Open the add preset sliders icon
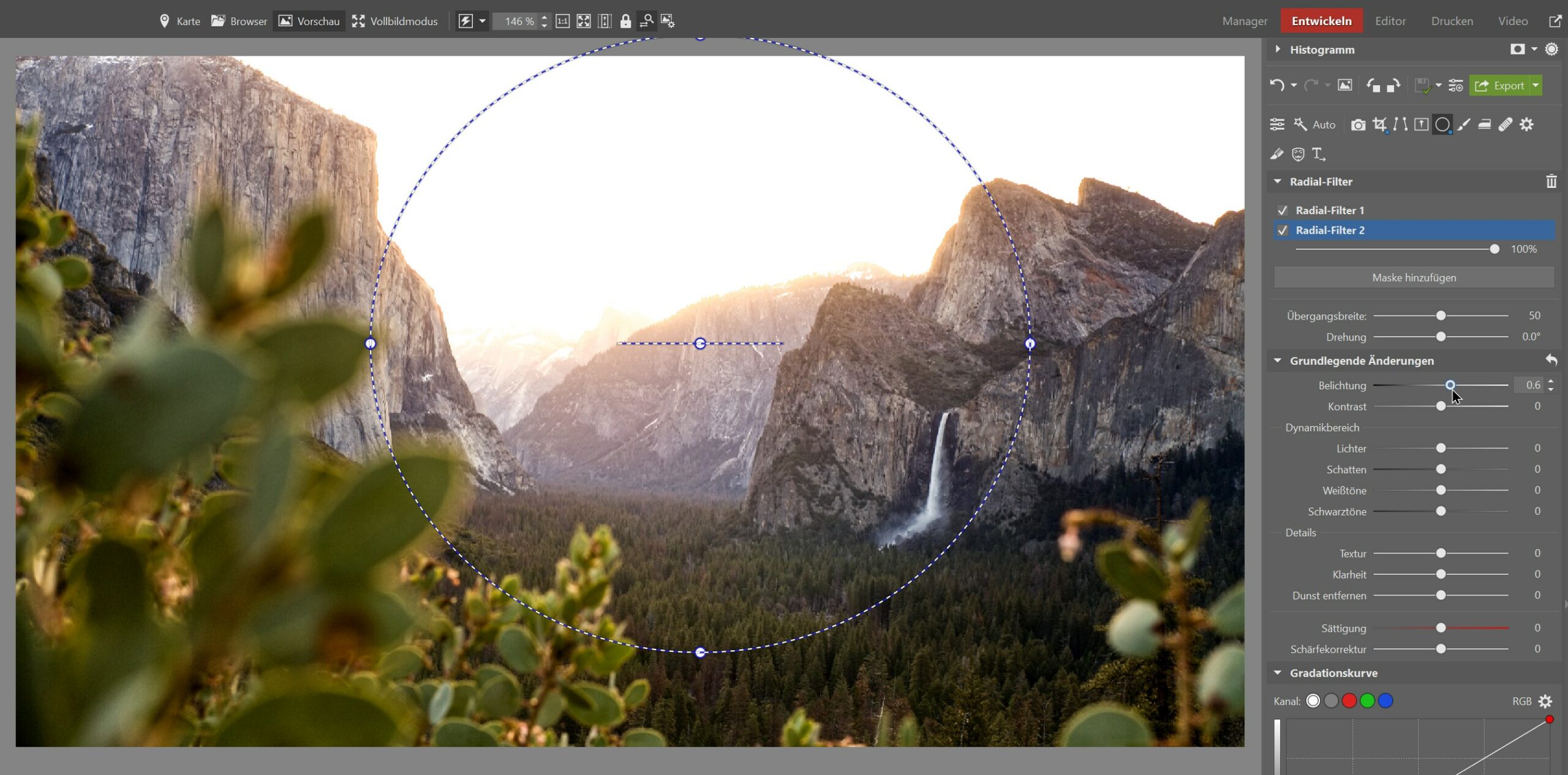The image size is (1568, 775). click(1456, 86)
